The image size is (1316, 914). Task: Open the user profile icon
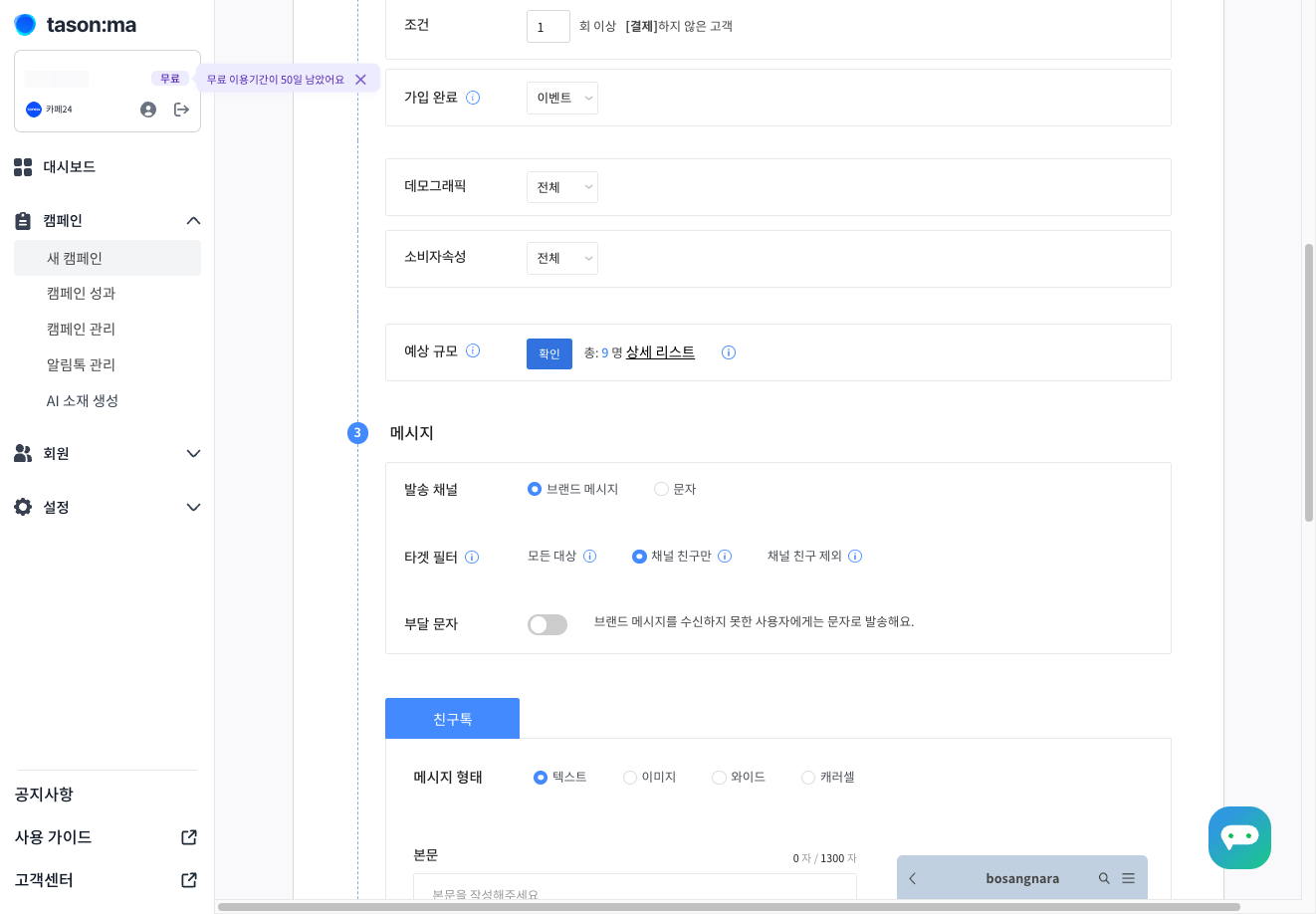point(148,110)
